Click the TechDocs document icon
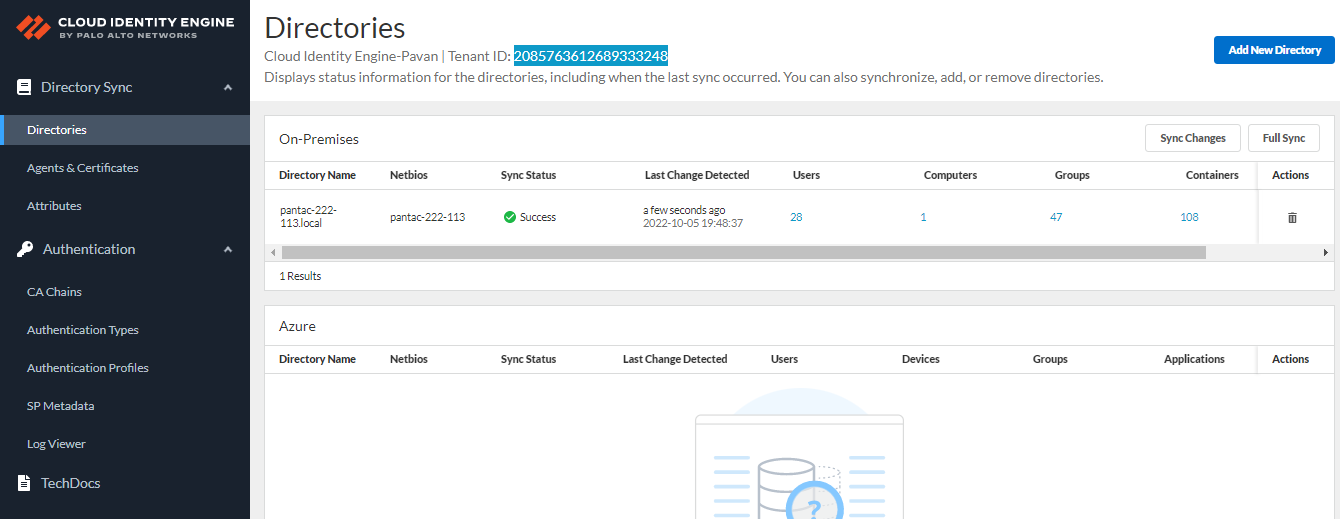1340x519 pixels. point(24,483)
